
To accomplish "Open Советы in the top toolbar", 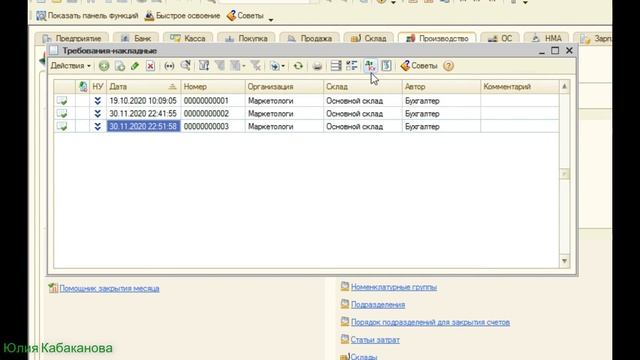I will pos(245,16).
